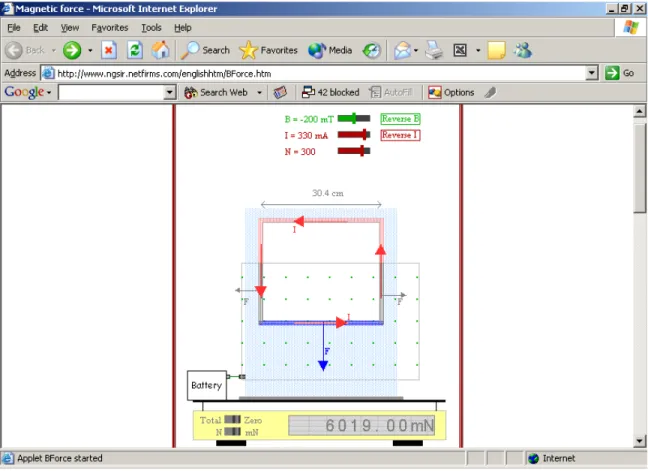Click the red N turns slider
The height and width of the screenshot is (471, 648).
354,151
